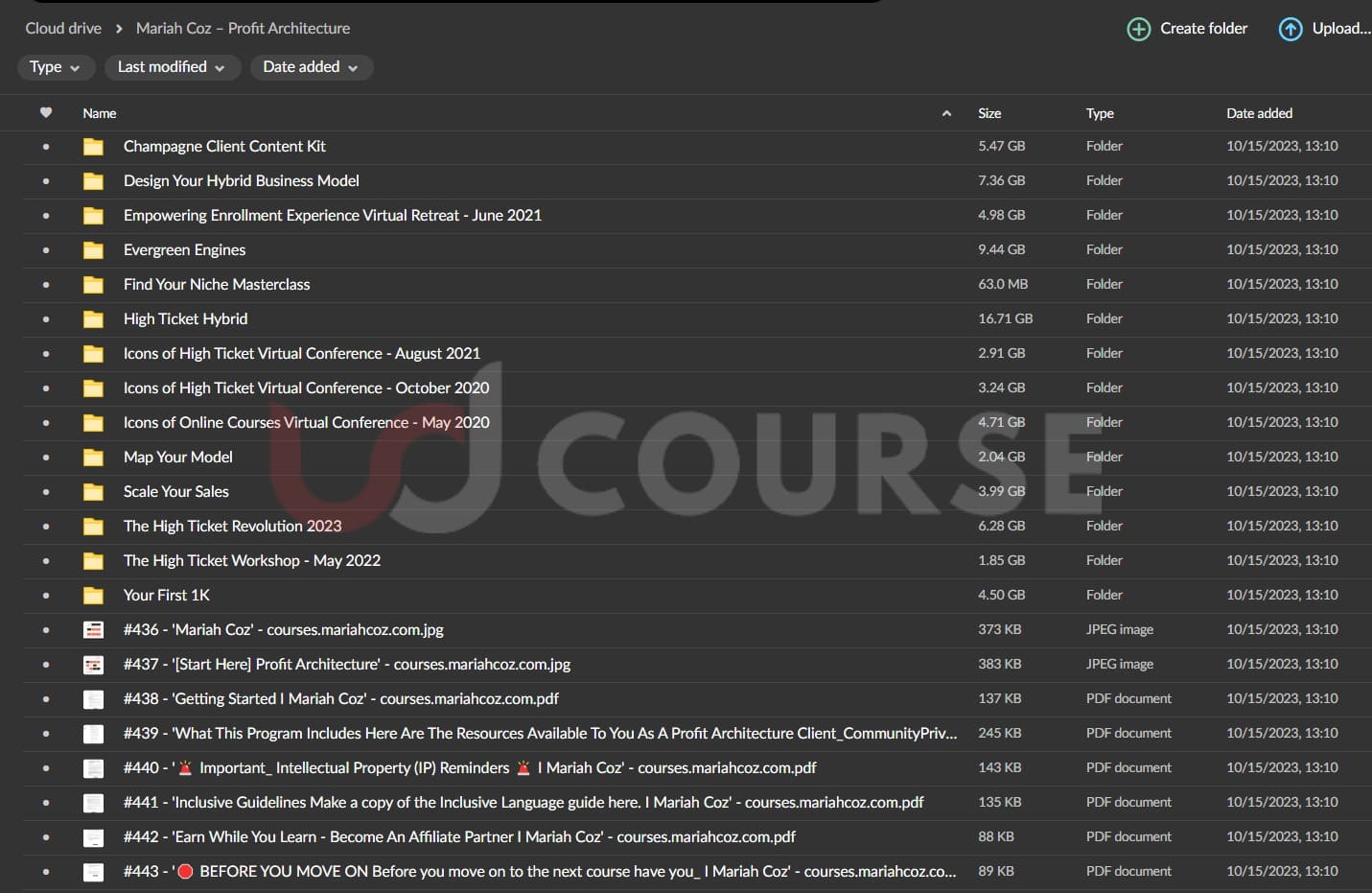This screenshot has height=893, width=1372.
Task: Open the Type filter dropdown
Action: 56,67
